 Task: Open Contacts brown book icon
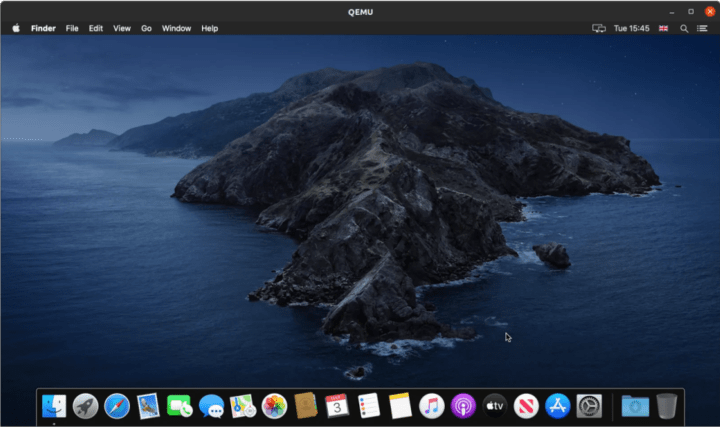306,405
